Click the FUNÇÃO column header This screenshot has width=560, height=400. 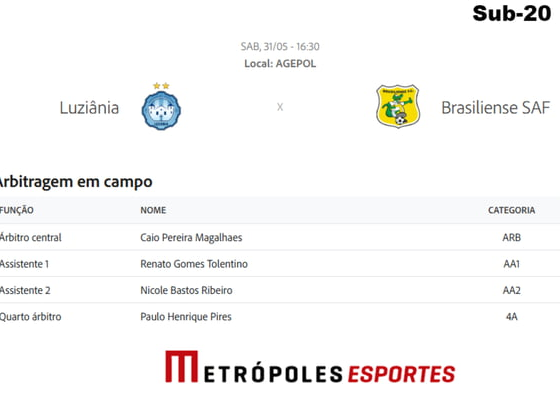[x=16, y=210]
